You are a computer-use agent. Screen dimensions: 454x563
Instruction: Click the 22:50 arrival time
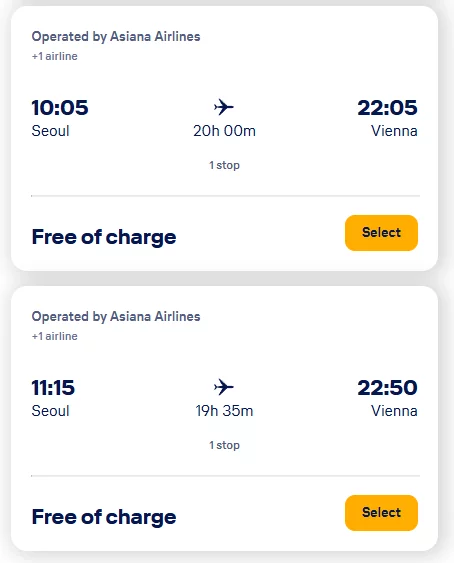tap(387, 387)
